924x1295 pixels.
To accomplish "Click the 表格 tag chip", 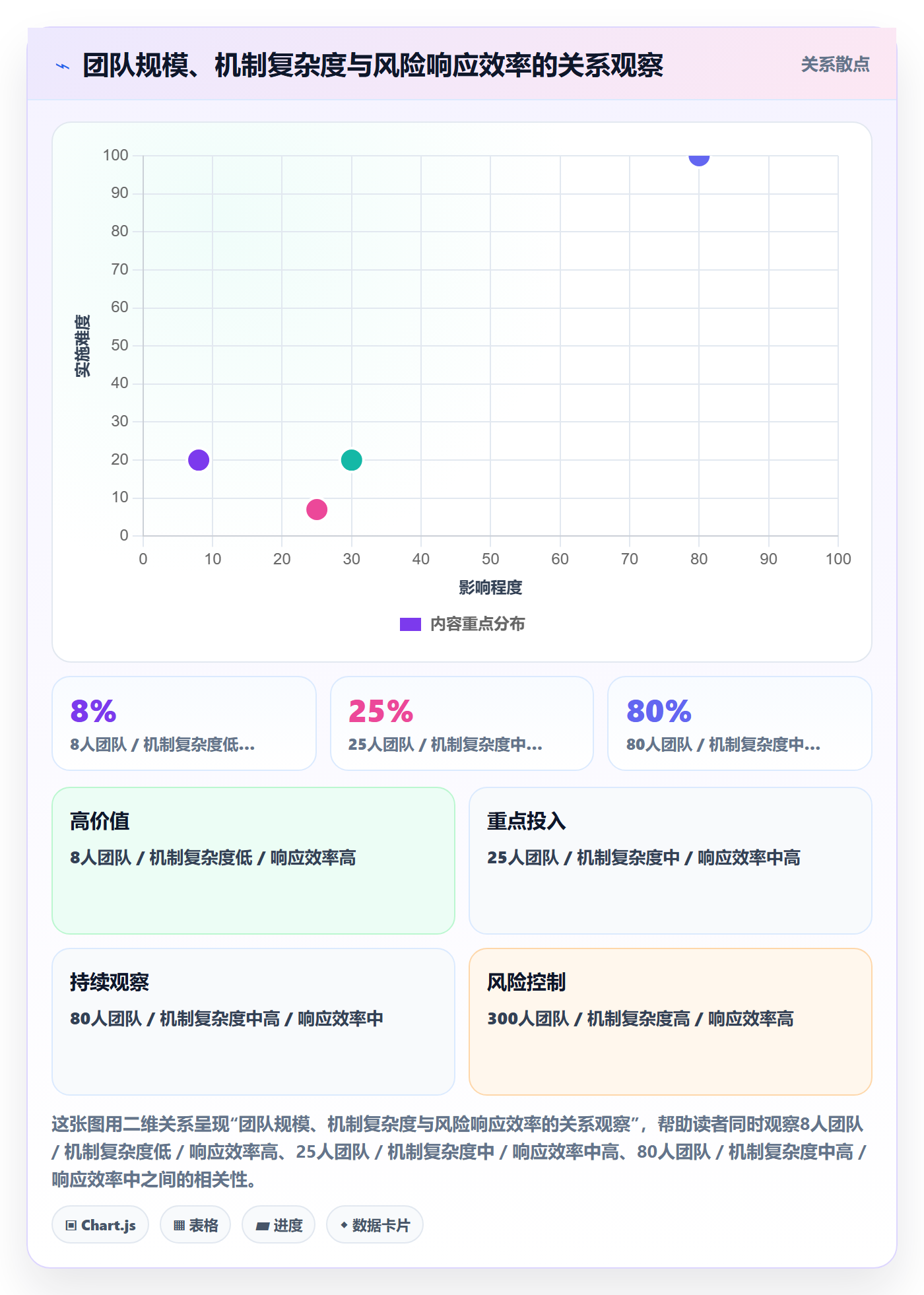I will 195,1225.
